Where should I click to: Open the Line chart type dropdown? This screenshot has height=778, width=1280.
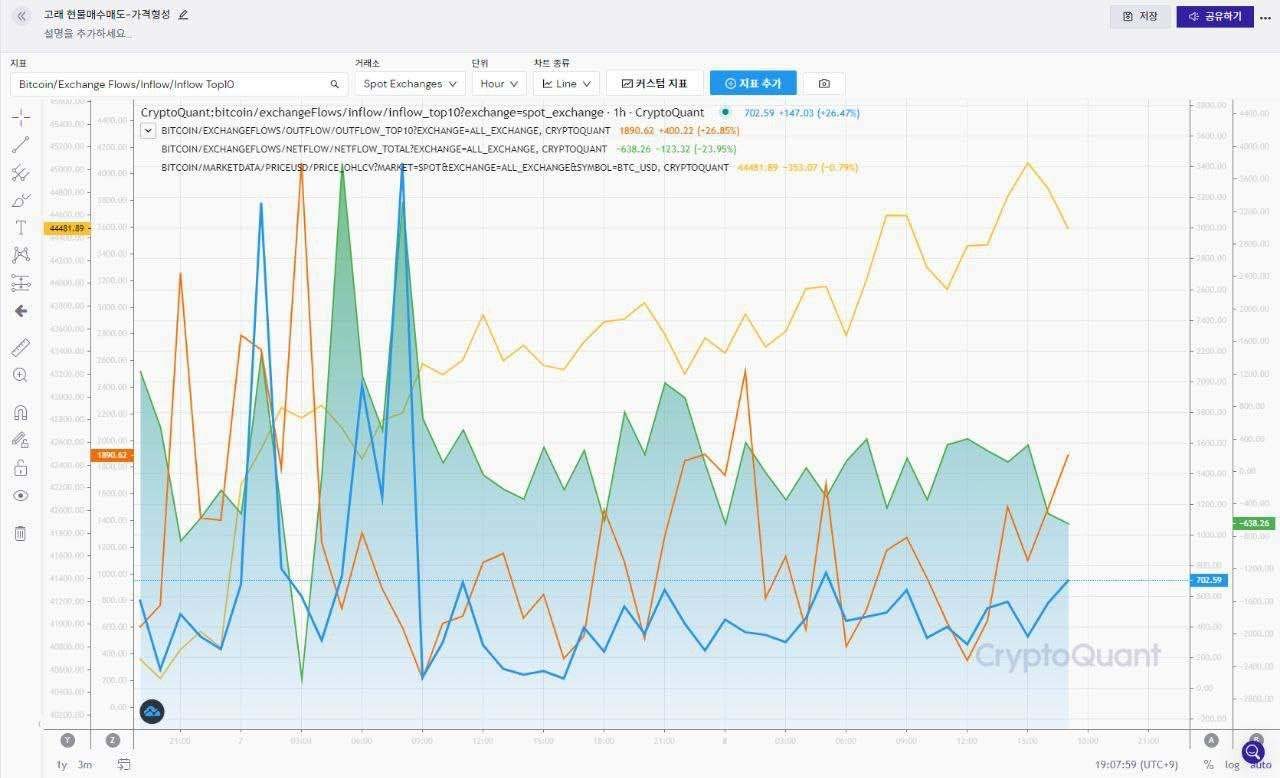tap(566, 84)
